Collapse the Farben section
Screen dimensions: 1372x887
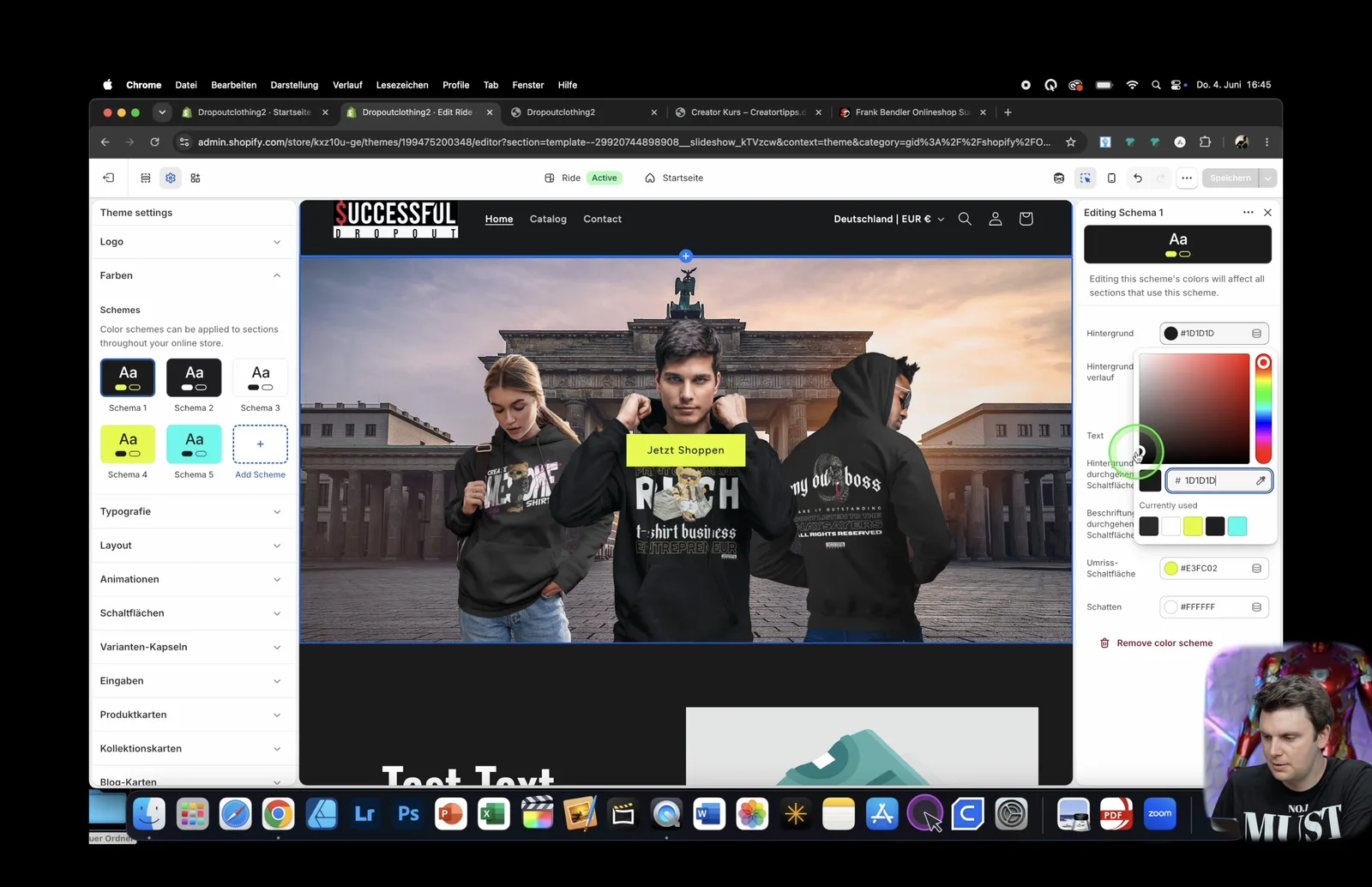coord(193,275)
